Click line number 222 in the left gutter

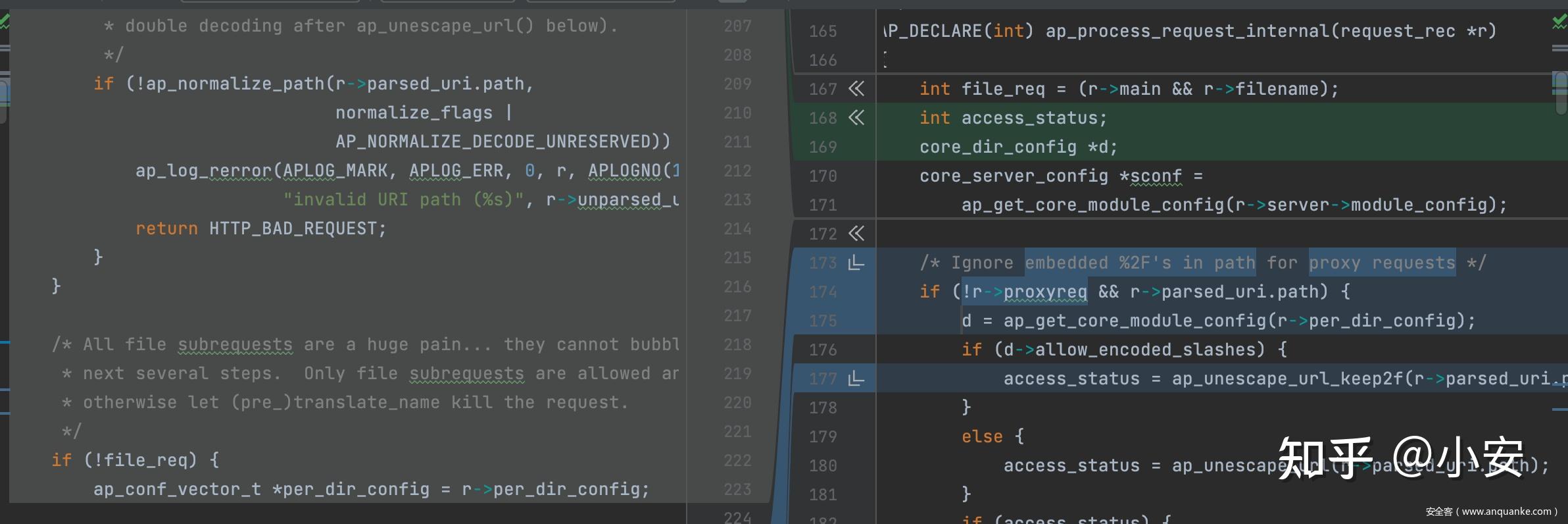(x=737, y=460)
